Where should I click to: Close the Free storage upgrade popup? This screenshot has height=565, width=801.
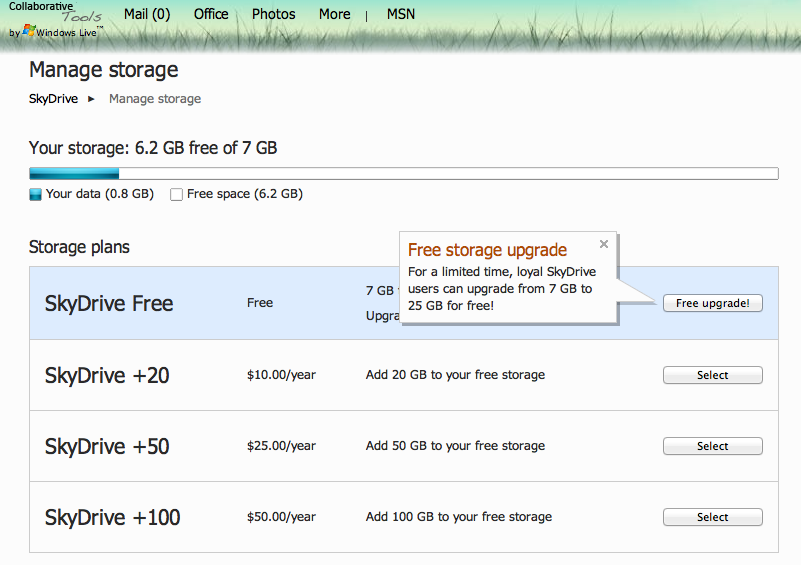click(604, 244)
